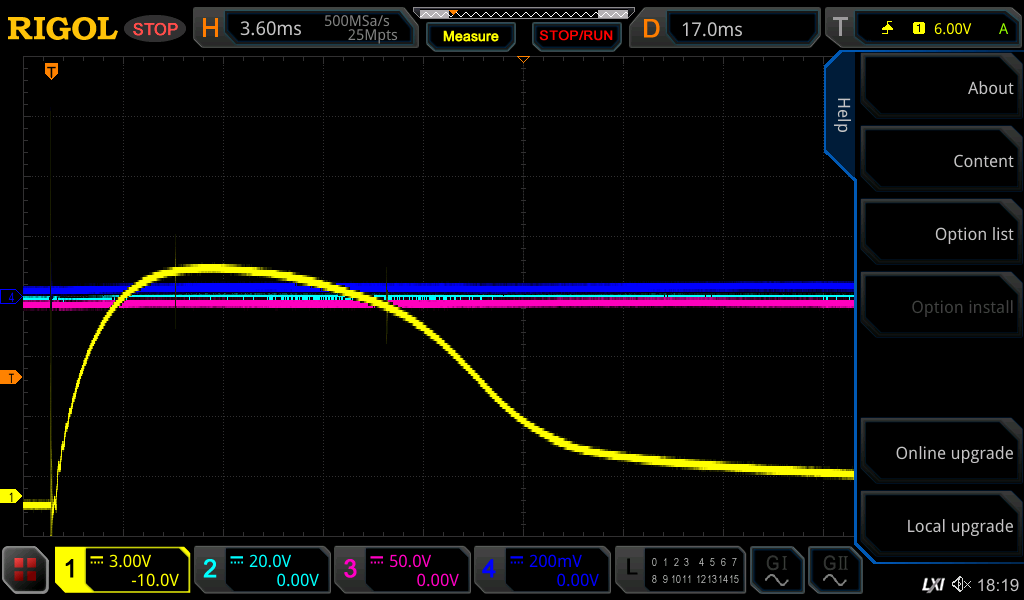Click the trigger level marker on left edge
Image resolution: width=1024 pixels, height=600 pixels.
pyautogui.click(x=12, y=377)
